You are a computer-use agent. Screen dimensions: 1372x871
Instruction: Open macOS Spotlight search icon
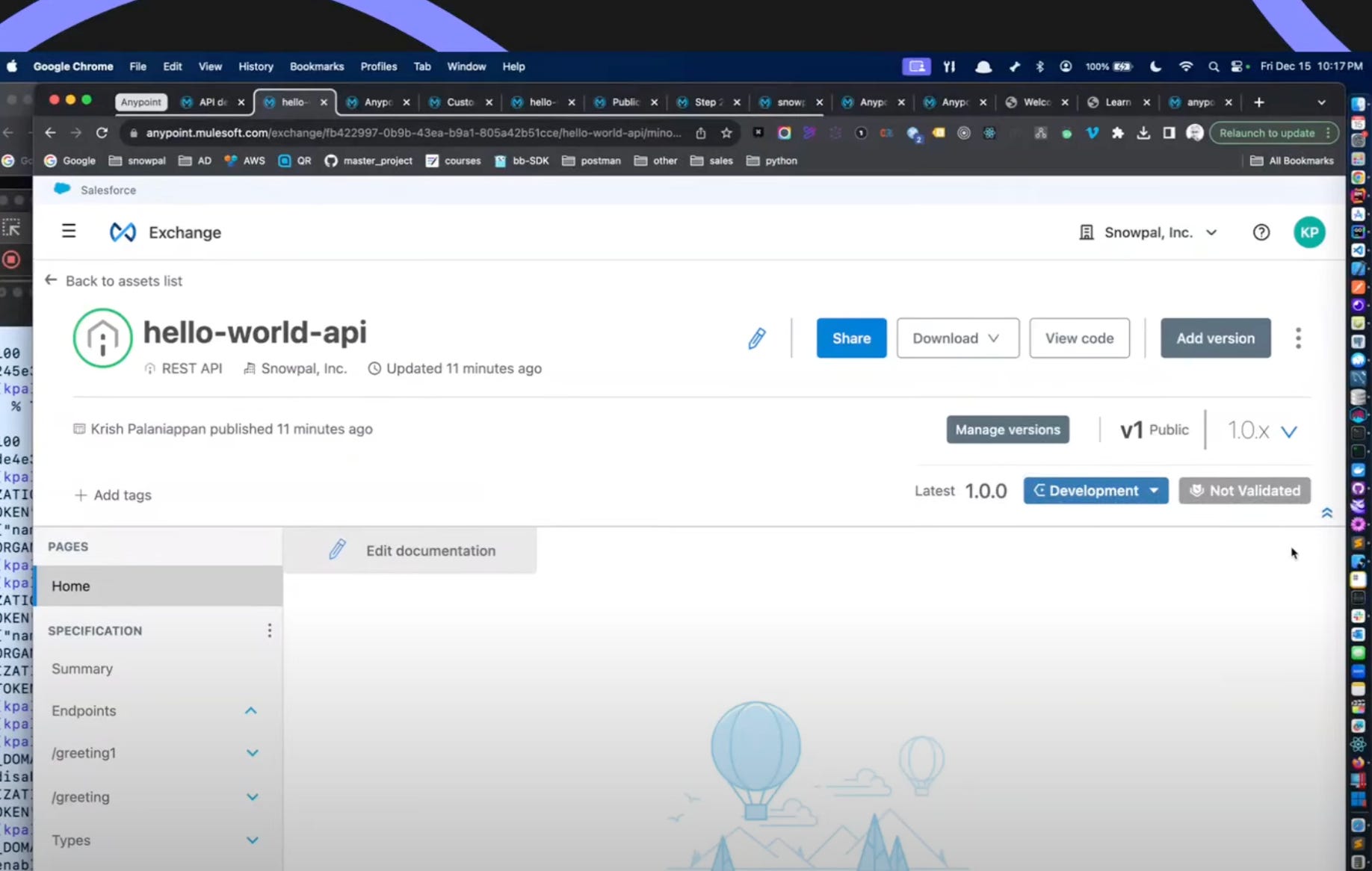point(1214,66)
